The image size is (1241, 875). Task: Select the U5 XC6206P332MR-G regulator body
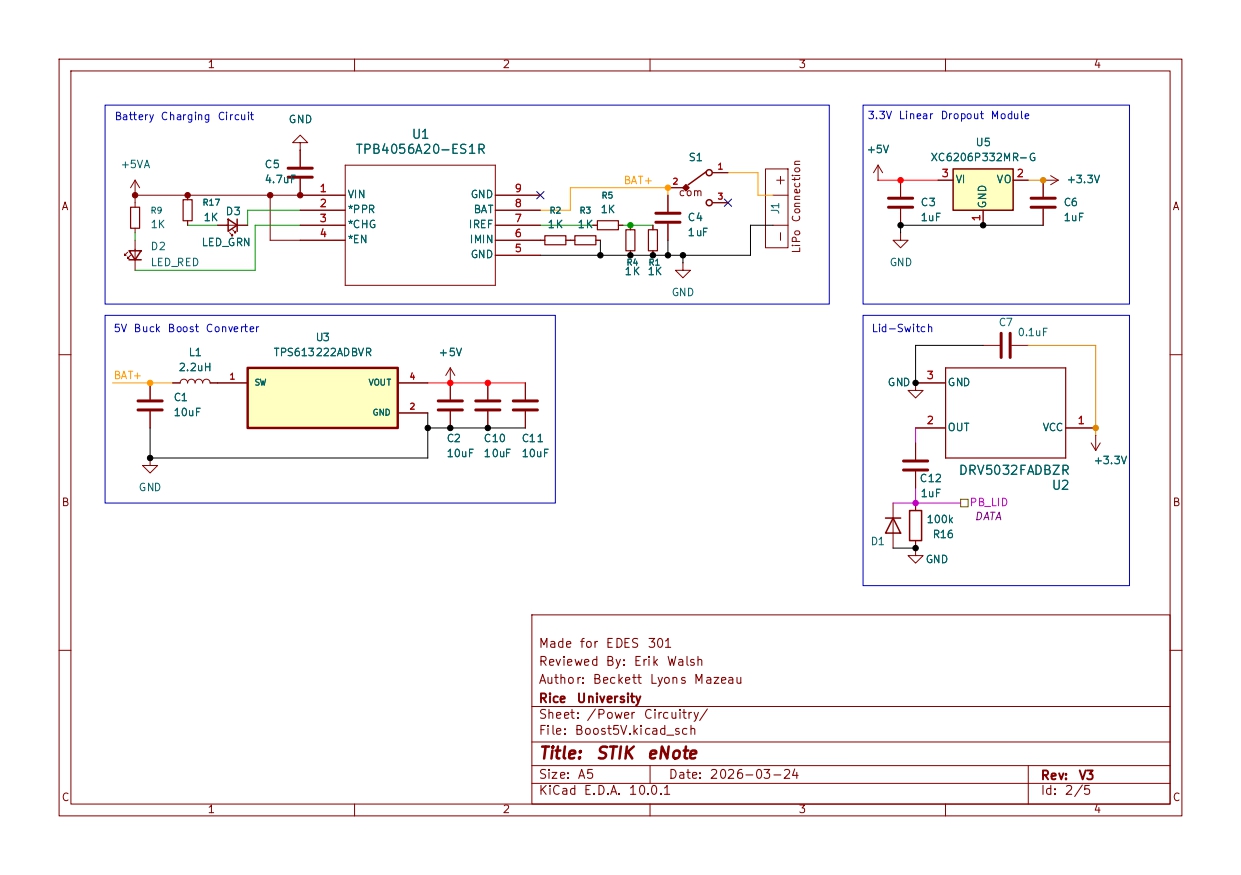(x=982, y=190)
